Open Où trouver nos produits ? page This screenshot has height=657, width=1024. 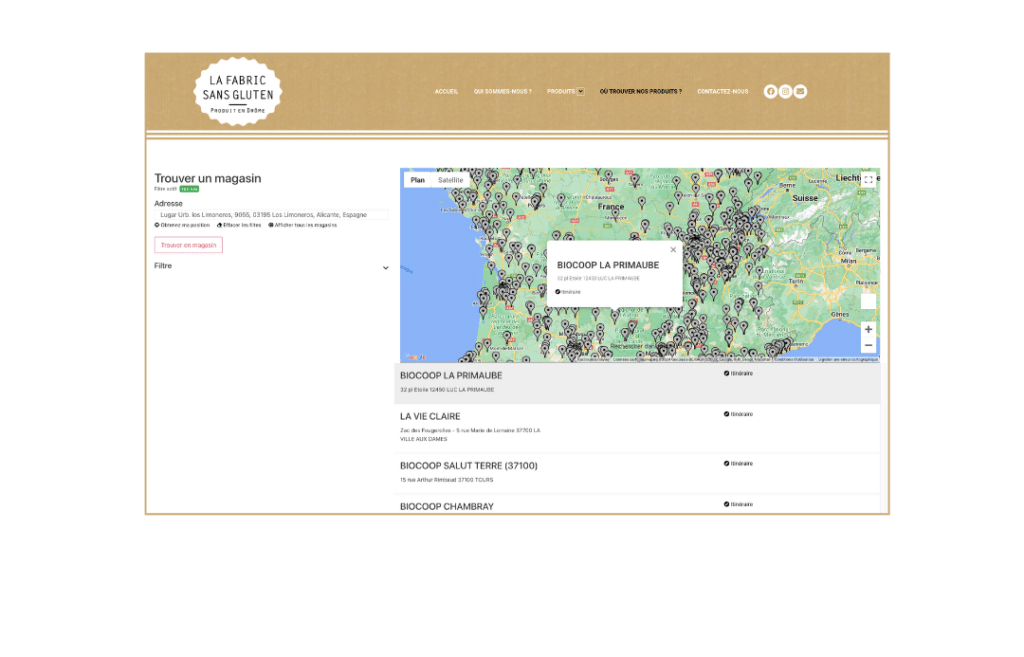[x=641, y=91]
